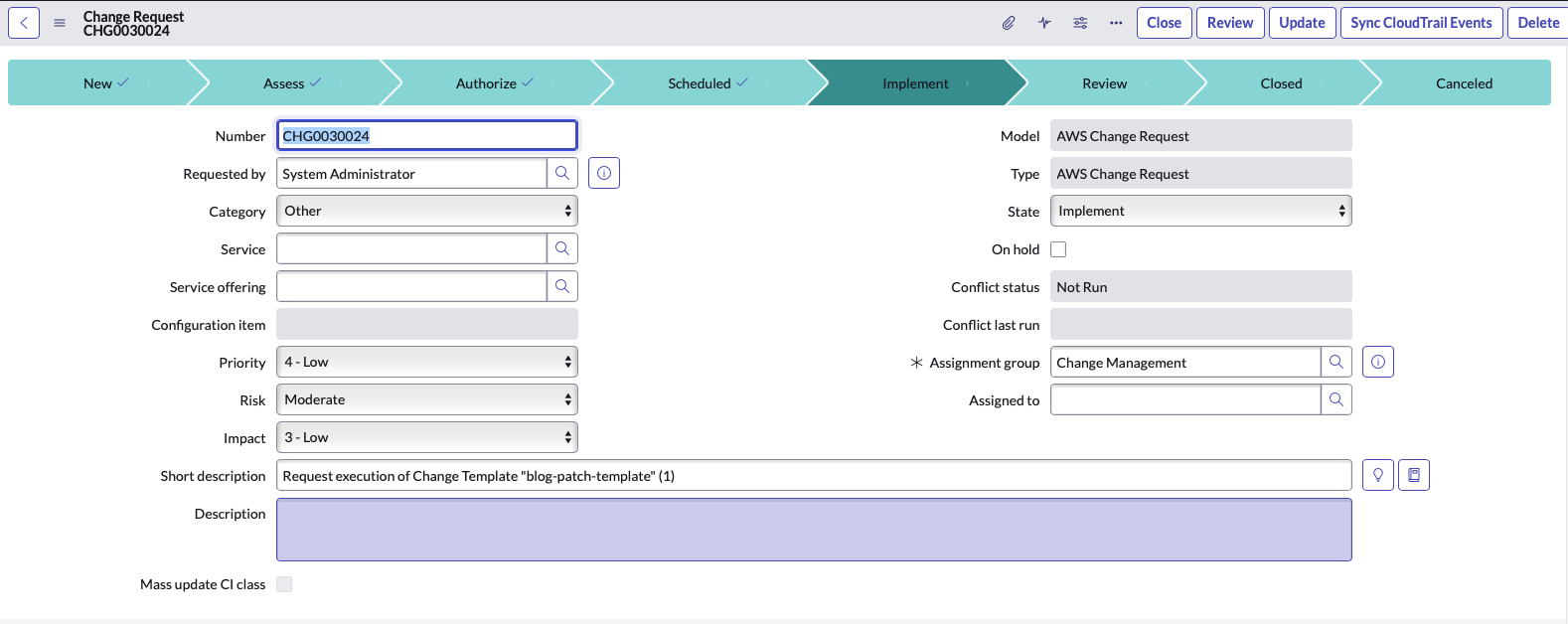Look up Assignment group with magnifier
1568x624 pixels.
coord(1336,362)
